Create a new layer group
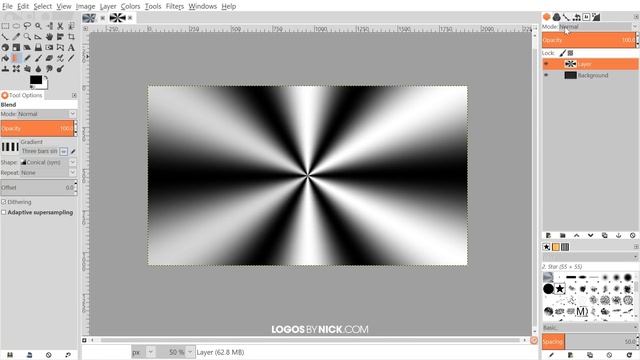Screen dimensions: 640x360 (562, 236)
